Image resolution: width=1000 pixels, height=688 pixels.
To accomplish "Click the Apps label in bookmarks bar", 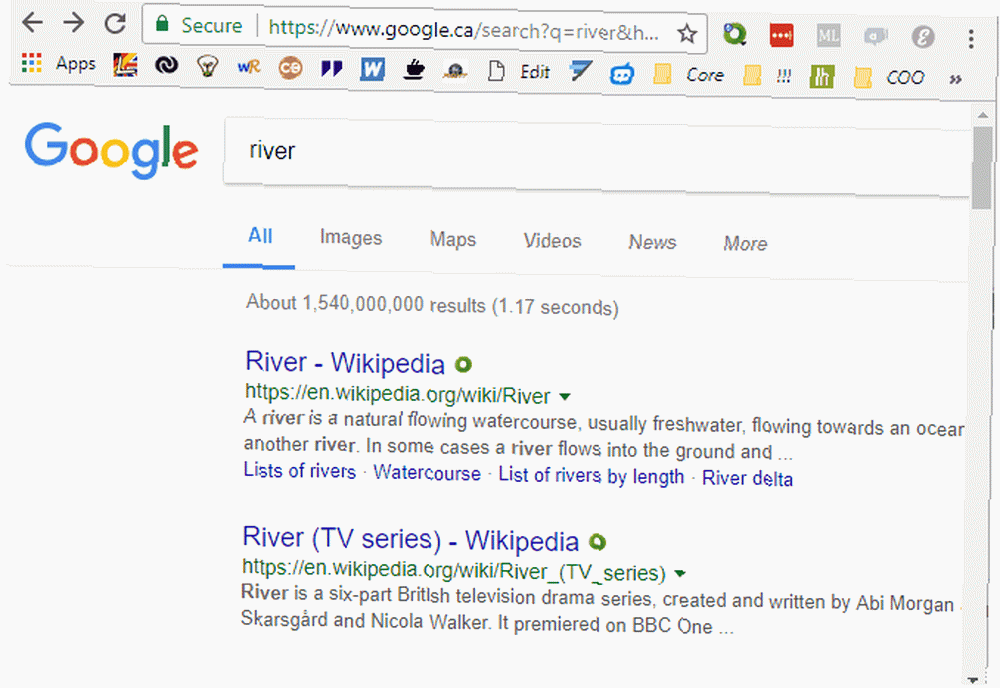I will click(x=75, y=64).
